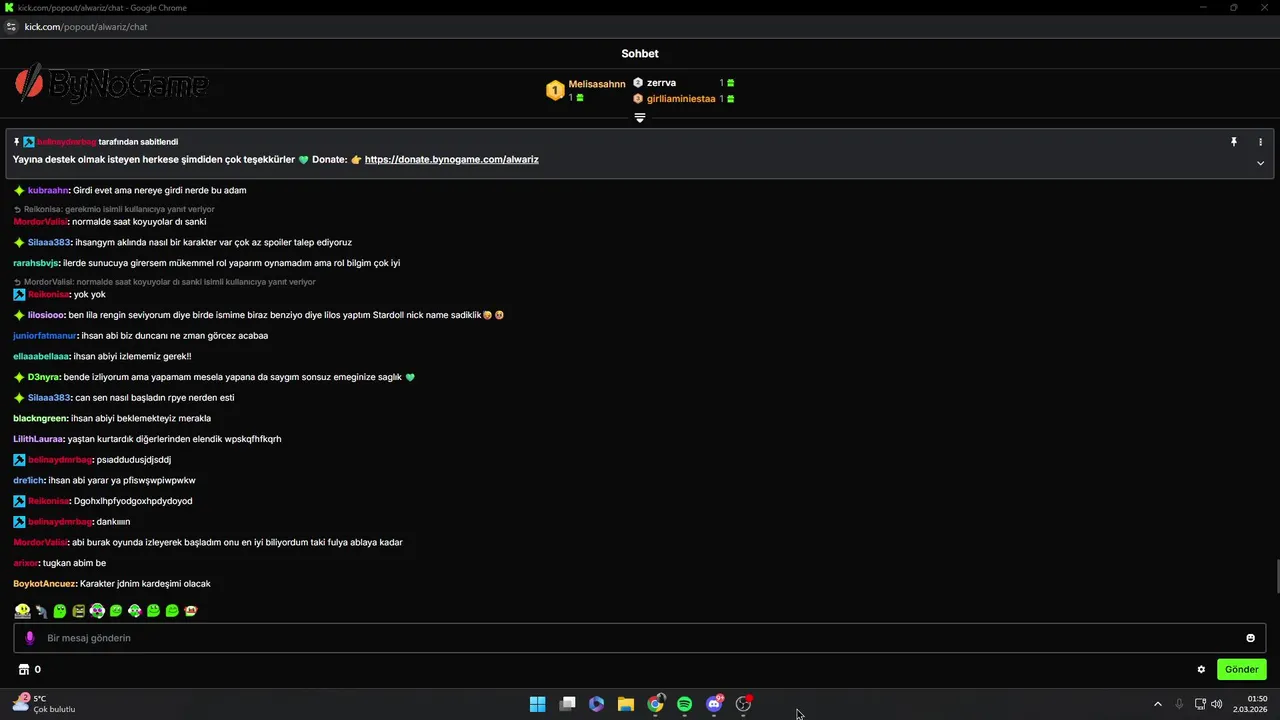Focus the 'Bir mesaj gönderin' message input
This screenshot has height=720, width=1280.
point(640,638)
